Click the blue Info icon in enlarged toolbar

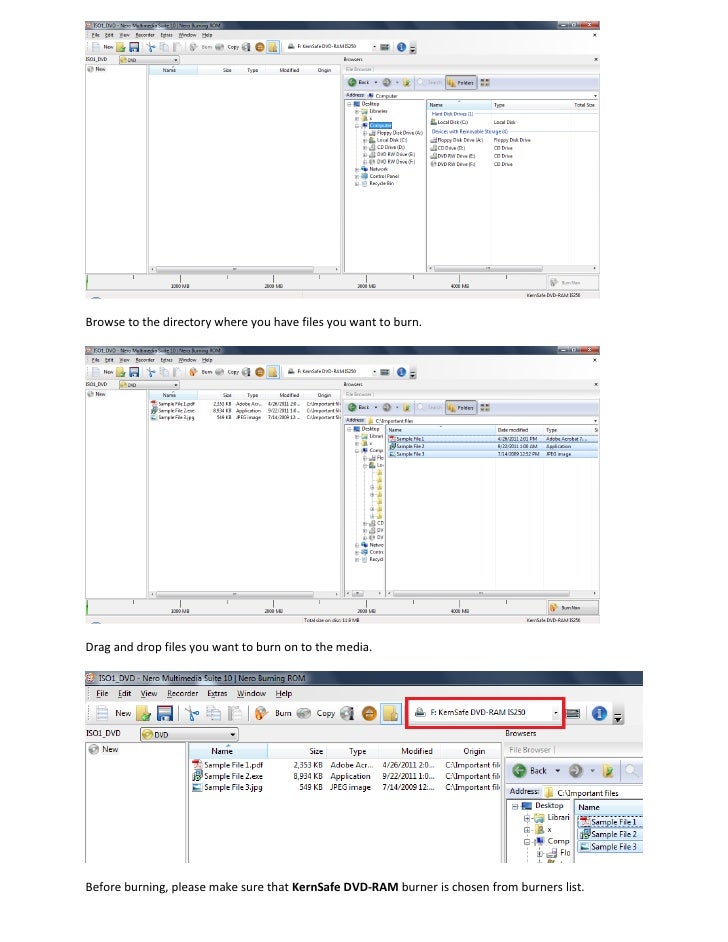599,713
